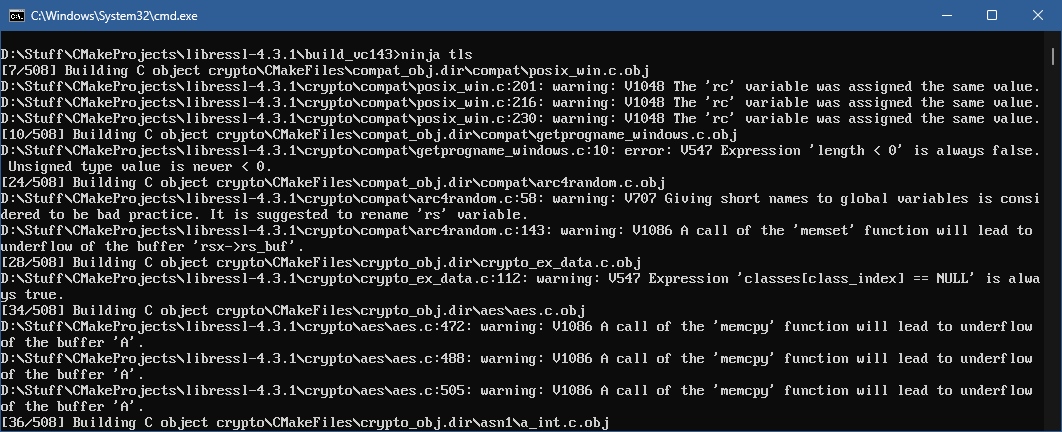This screenshot has height=432, width=1062.
Task: Click the arc4random.c:143 V1086 memset warning
Action: 516,238
